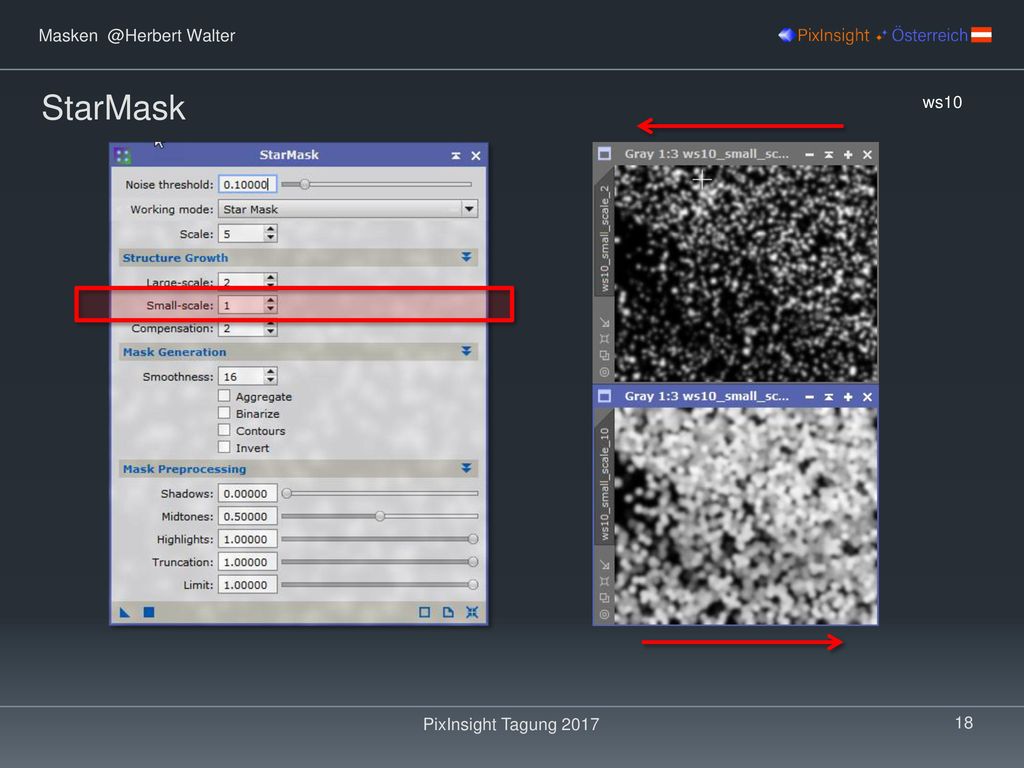Click the Scale spinner arrows

270,233
